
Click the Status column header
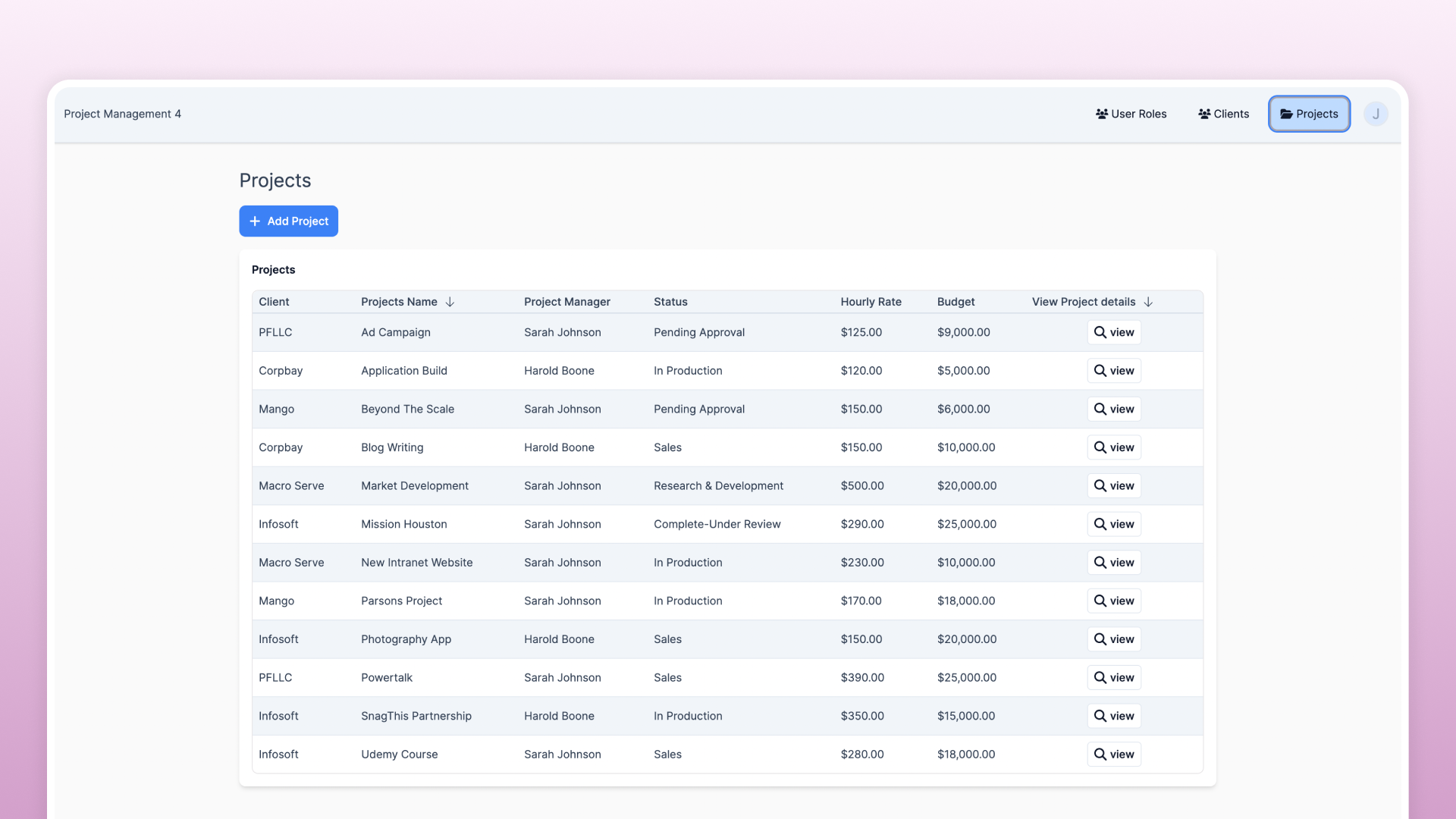[670, 302]
